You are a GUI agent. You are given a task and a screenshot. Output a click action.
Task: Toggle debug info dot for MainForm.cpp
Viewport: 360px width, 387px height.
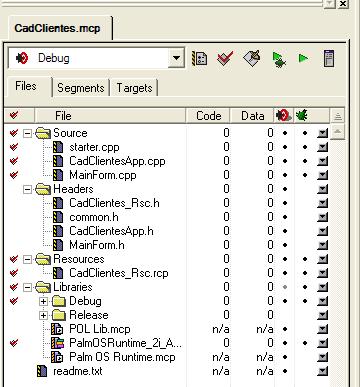(x=305, y=175)
